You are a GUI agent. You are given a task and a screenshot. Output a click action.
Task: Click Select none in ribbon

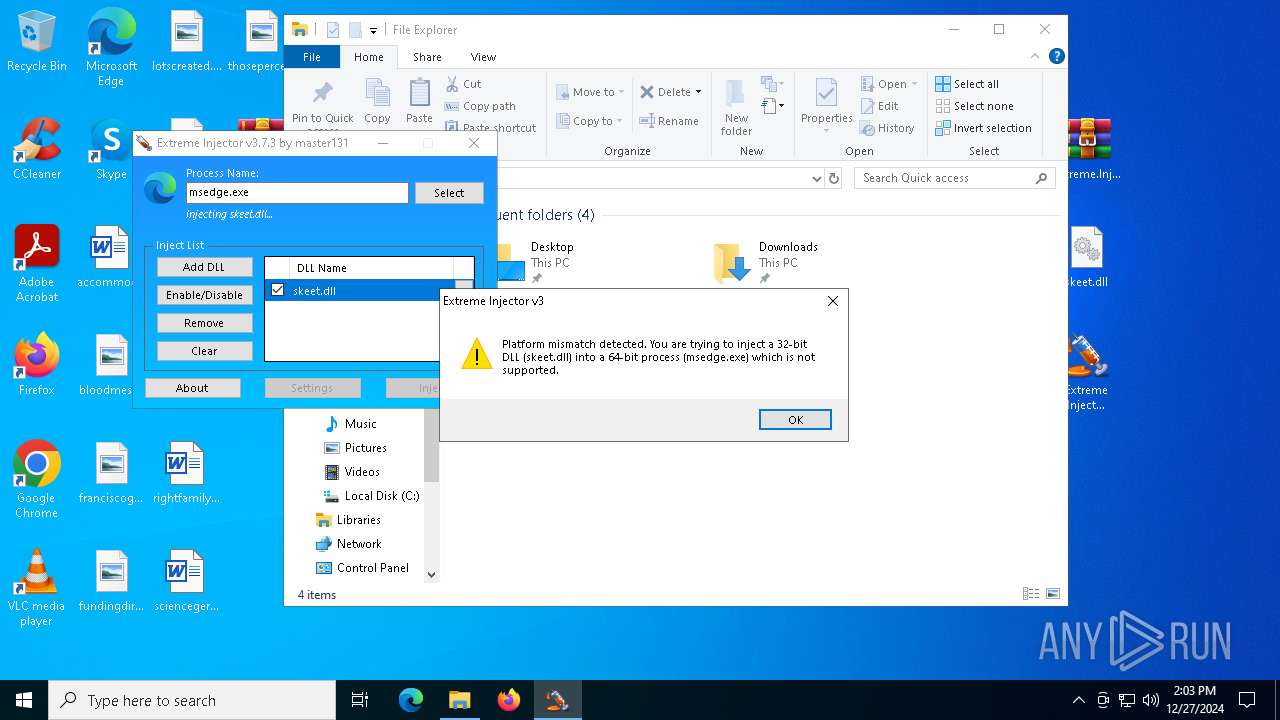tap(974, 106)
